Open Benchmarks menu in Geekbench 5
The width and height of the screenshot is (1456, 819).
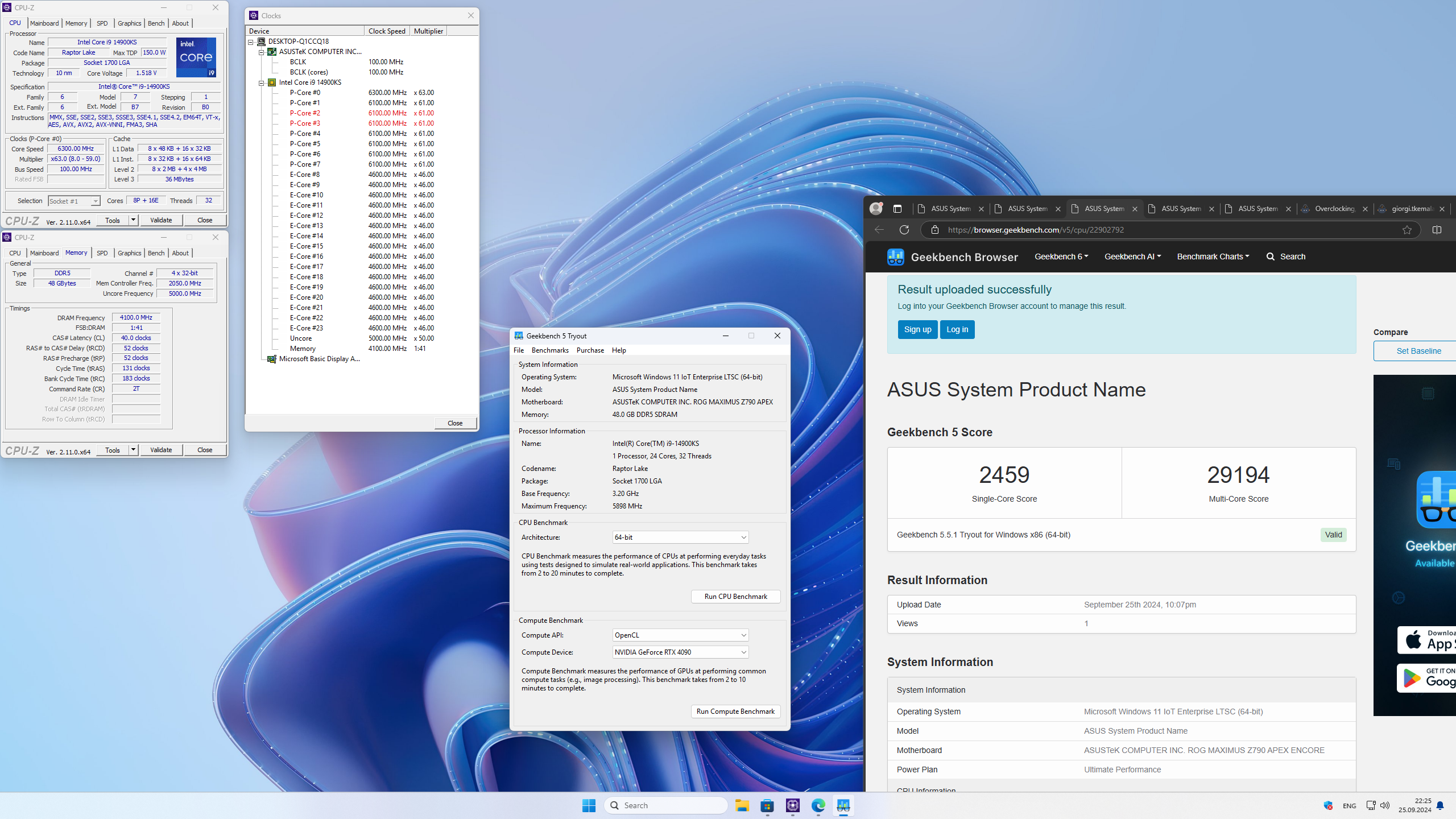(x=550, y=350)
